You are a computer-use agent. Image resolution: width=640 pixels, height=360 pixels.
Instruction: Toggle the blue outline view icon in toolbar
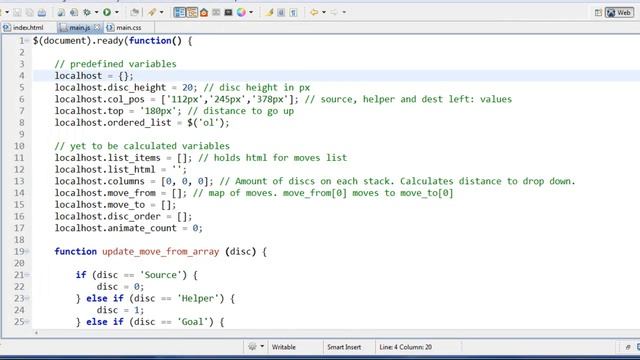click(x=180, y=13)
